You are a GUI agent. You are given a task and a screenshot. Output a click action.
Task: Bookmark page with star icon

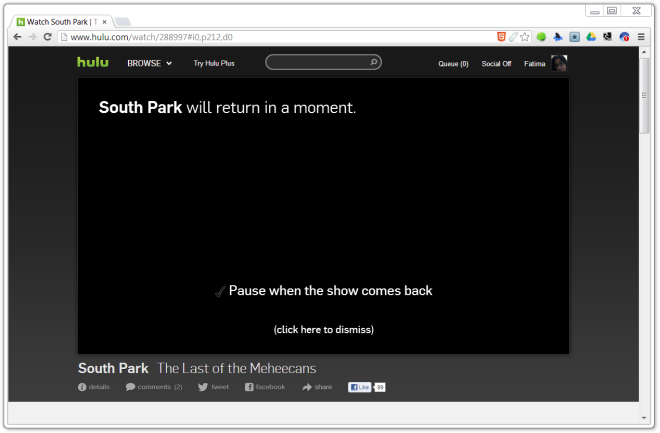tap(524, 37)
